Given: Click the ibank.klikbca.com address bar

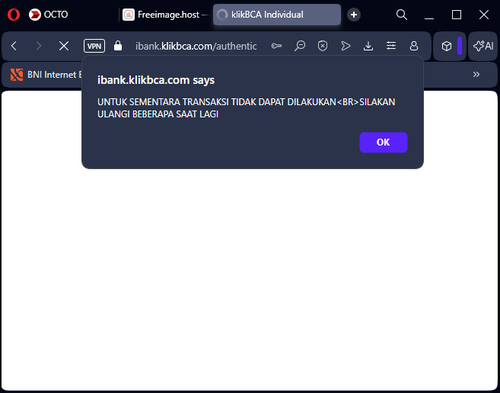Looking at the screenshot, I should tap(196, 46).
